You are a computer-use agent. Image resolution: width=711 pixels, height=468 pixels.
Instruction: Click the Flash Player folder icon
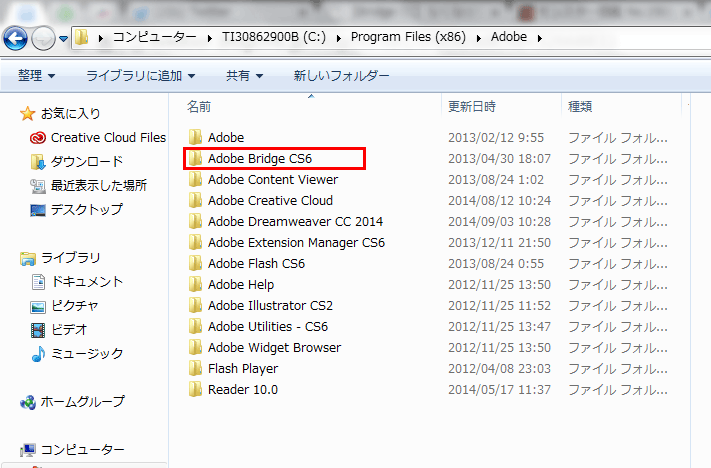[195, 368]
